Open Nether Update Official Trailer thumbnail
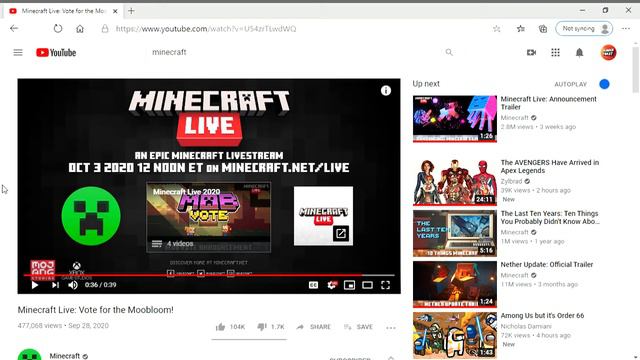The image size is (640, 360). pos(455,284)
